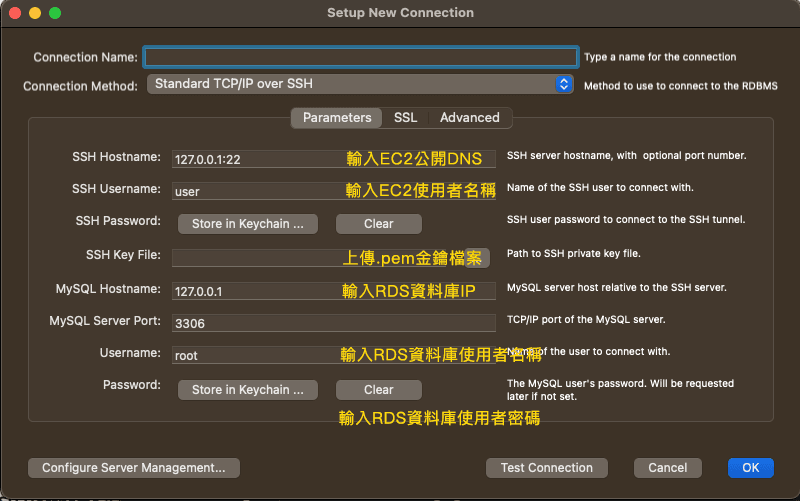Image resolution: width=800 pixels, height=501 pixels.
Task: Switch to the Parameters tab
Action: click(x=337, y=118)
